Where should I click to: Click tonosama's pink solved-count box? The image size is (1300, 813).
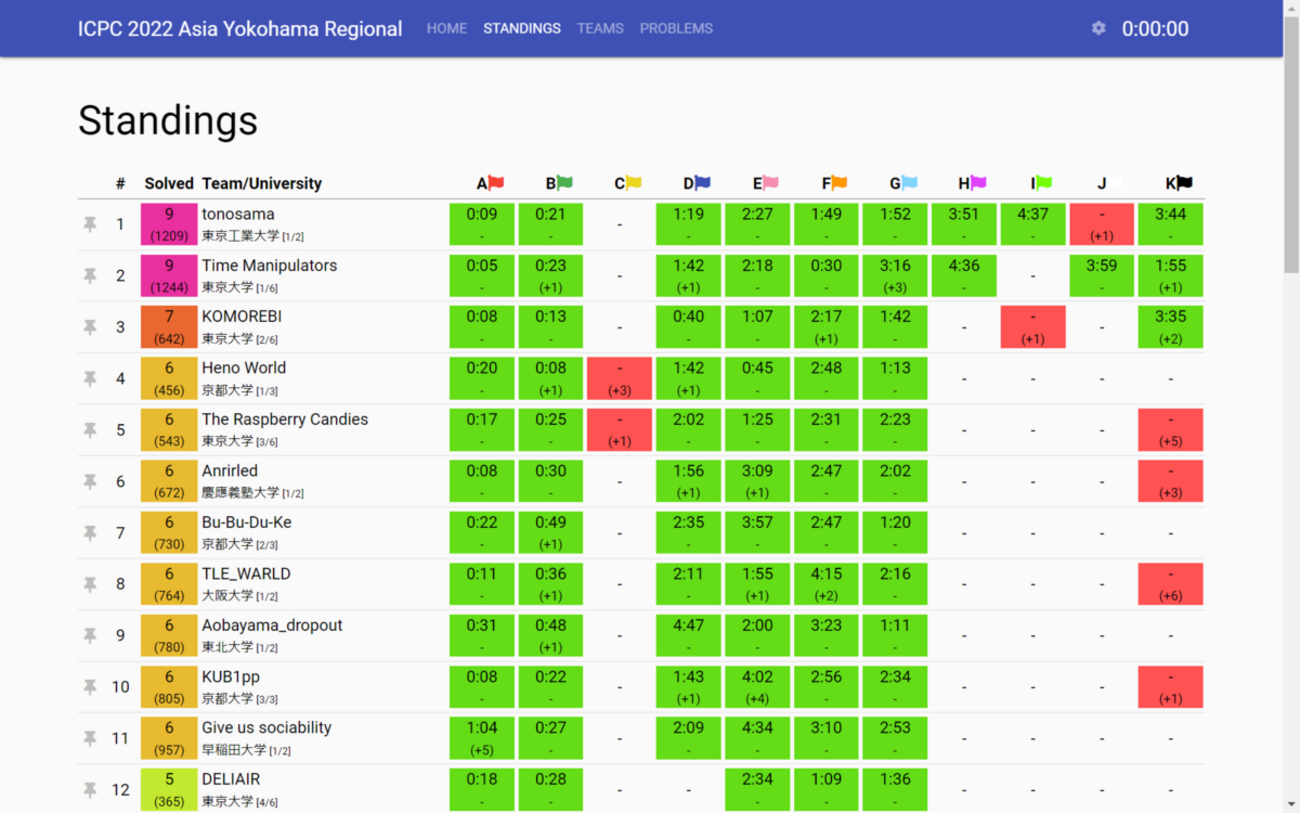(x=169, y=224)
